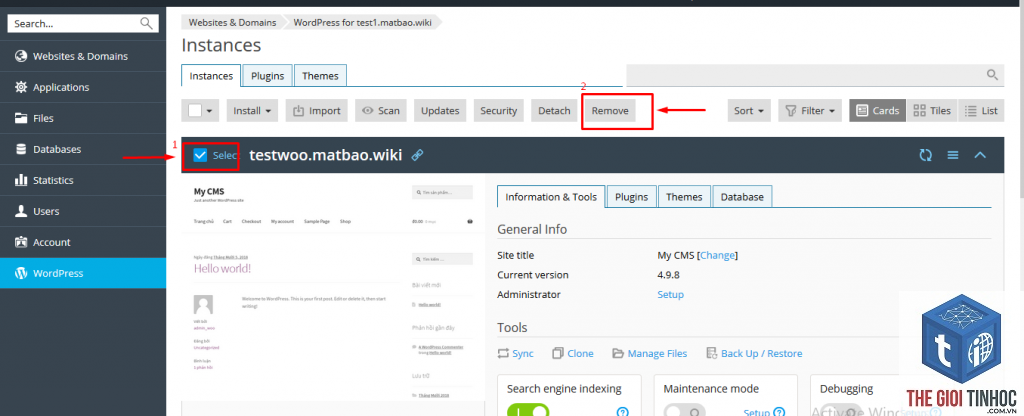Select the Information & Tools tab
This screenshot has height=416, width=1024.
click(551, 197)
